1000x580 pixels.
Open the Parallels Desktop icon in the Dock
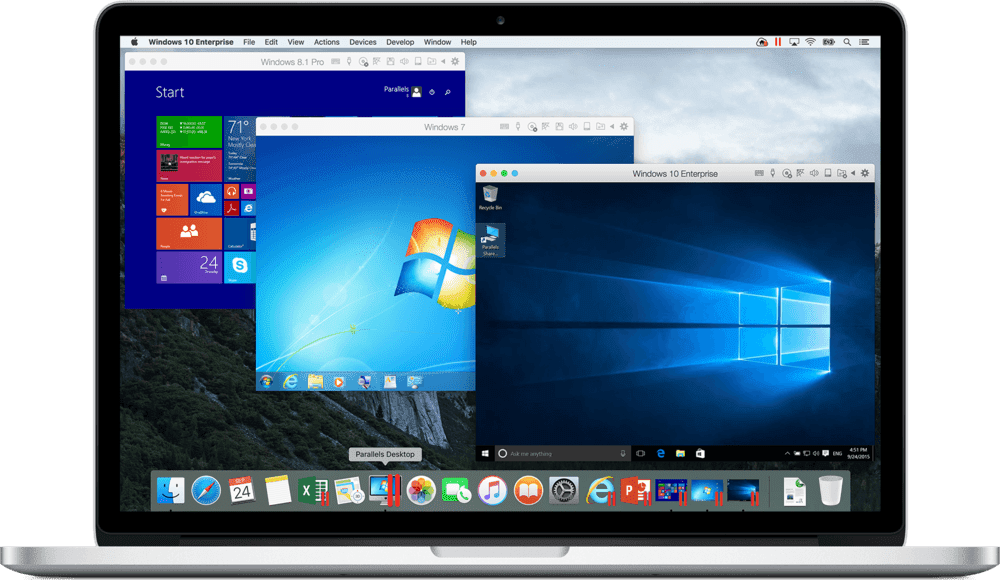[381, 490]
